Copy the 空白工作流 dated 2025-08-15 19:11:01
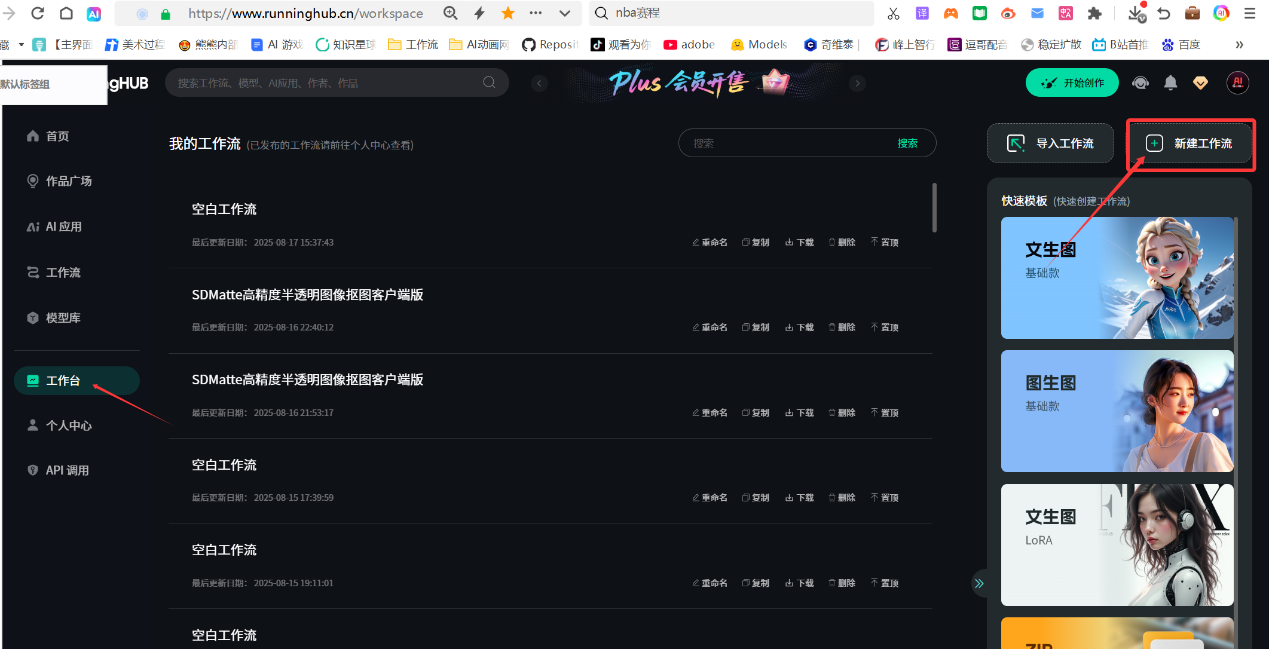 tap(756, 583)
